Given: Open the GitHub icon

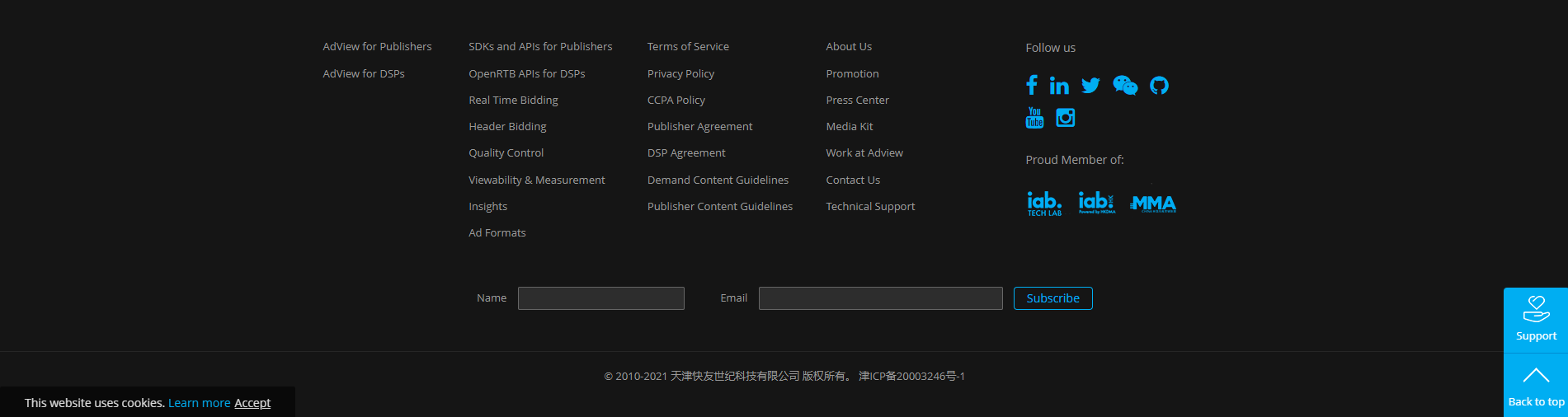Looking at the screenshot, I should [1159, 86].
